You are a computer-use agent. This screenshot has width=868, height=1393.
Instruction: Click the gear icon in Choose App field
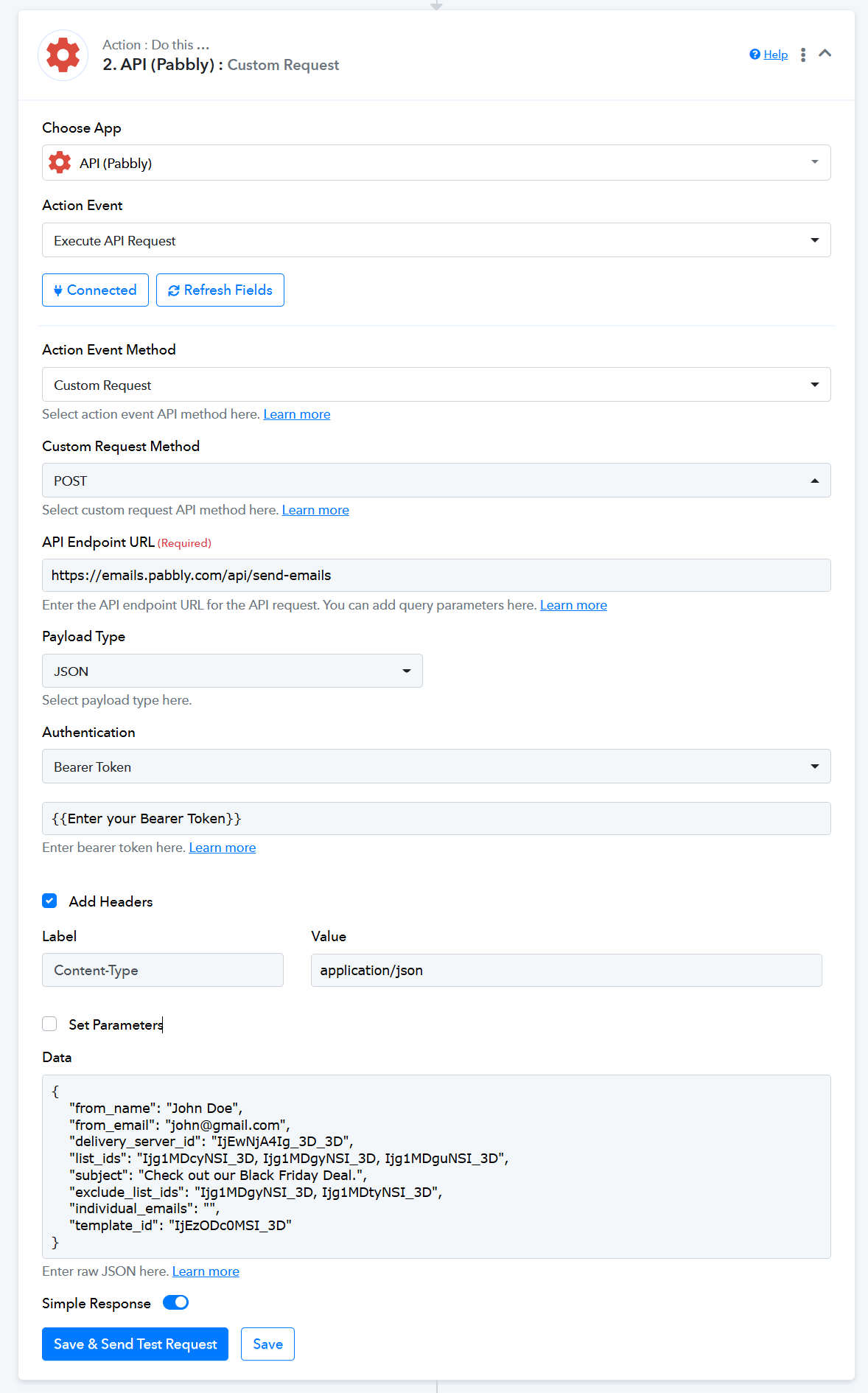[x=60, y=163]
